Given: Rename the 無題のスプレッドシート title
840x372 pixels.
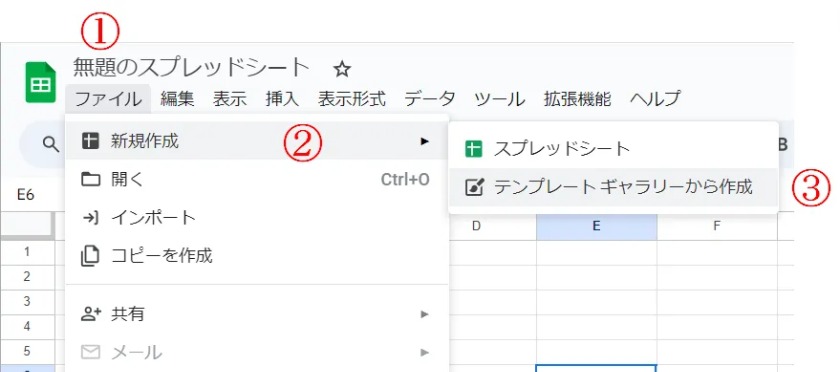Looking at the screenshot, I should (x=191, y=68).
